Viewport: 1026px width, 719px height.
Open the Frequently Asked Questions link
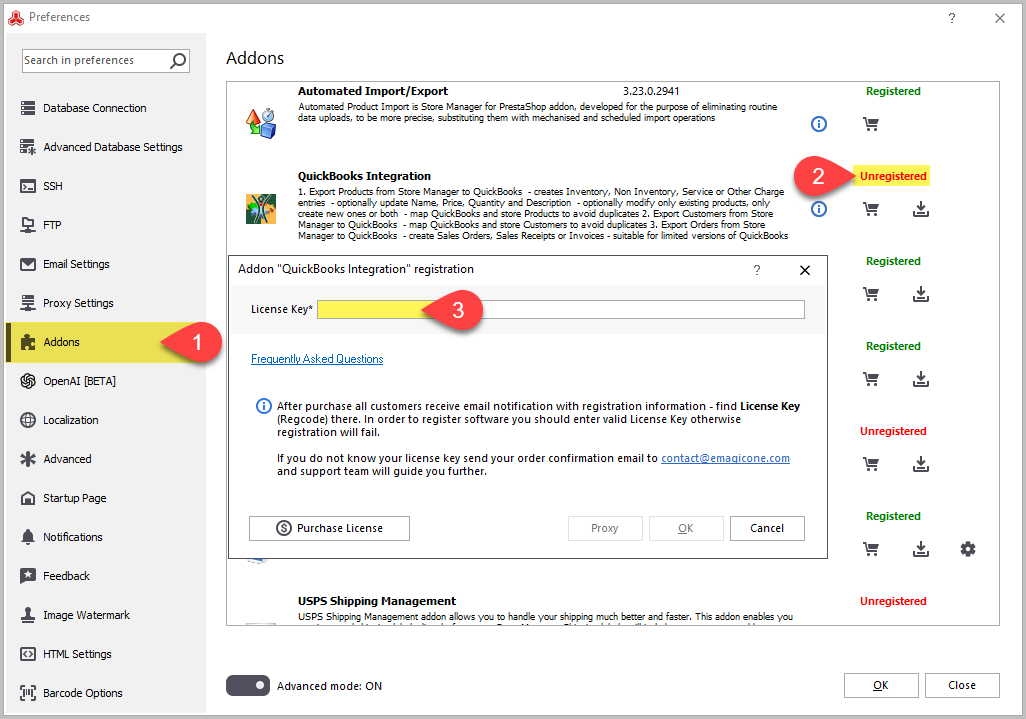[317, 359]
